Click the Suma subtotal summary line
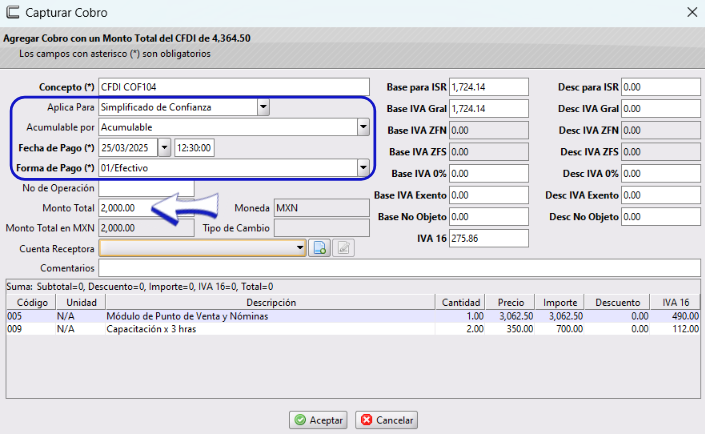The image size is (705, 434). pos(140,286)
